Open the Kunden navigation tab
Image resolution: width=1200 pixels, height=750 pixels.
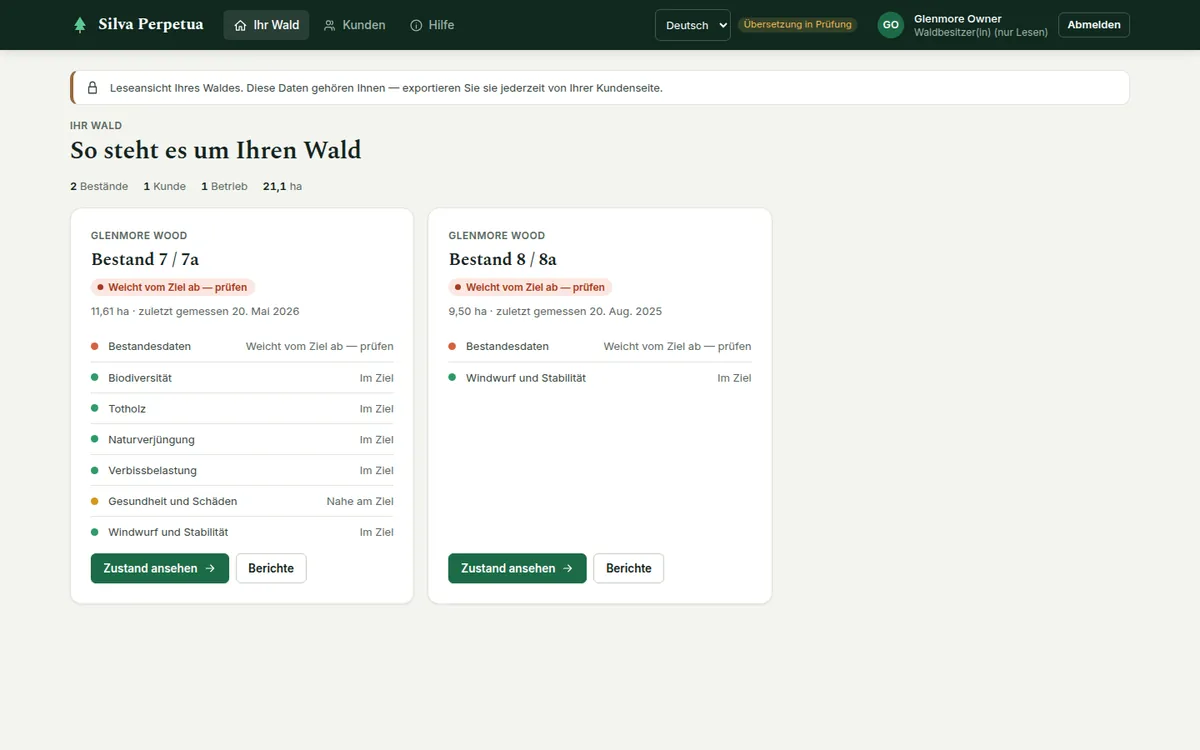tap(355, 25)
